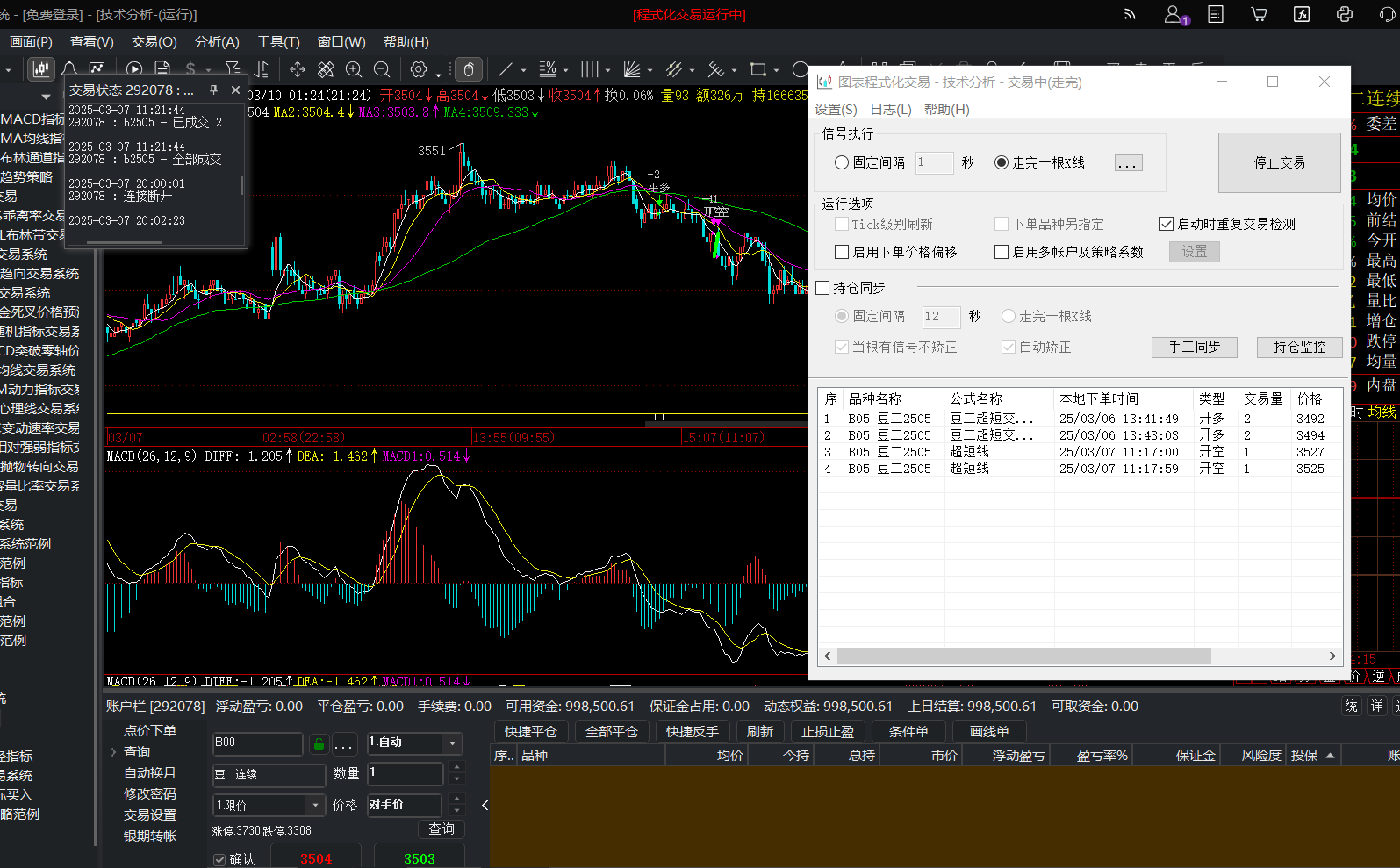
Task: Click the B00 contract code input field
Action: [x=258, y=743]
